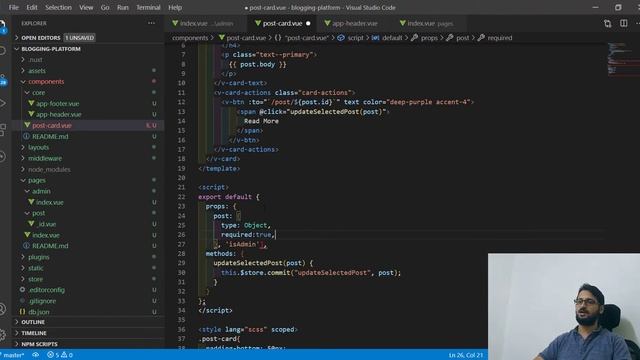Click the props breadcrumb segment
The image size is (640, 360).
[x=429, y=38]
